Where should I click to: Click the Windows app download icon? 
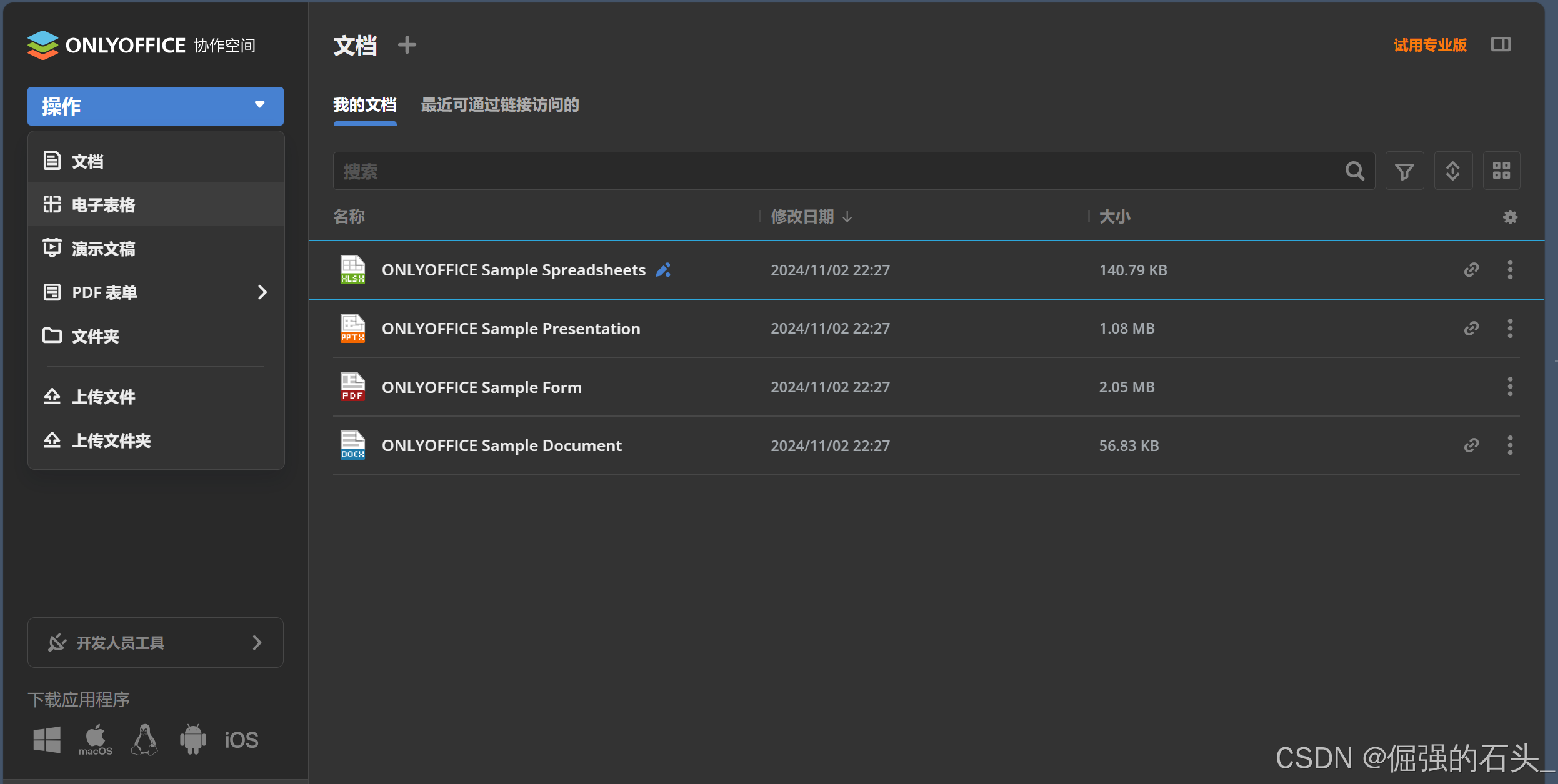pos(47,740)
